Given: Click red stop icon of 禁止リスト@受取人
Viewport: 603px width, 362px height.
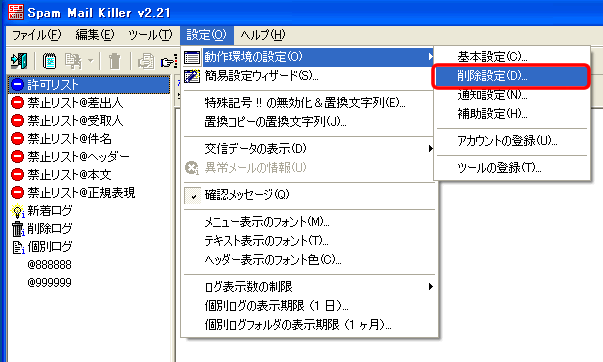Looking at the screenshot, I should 17,121.
